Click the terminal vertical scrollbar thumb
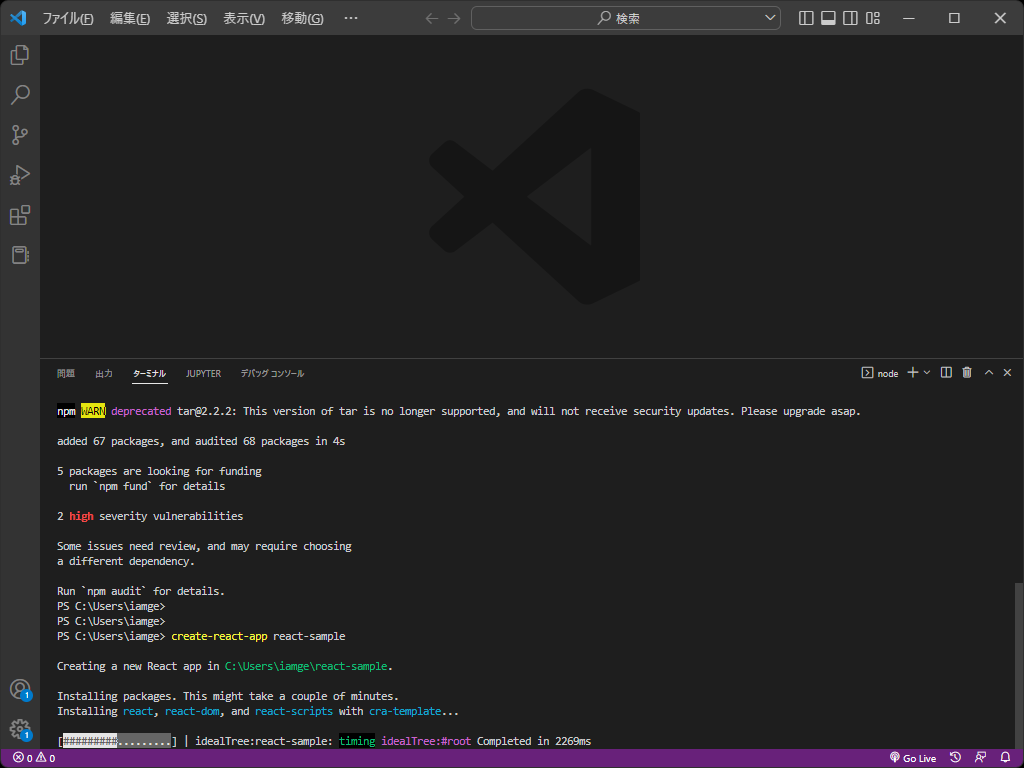This screenshot has width=1024, height=768. (x=1019, y=664)
